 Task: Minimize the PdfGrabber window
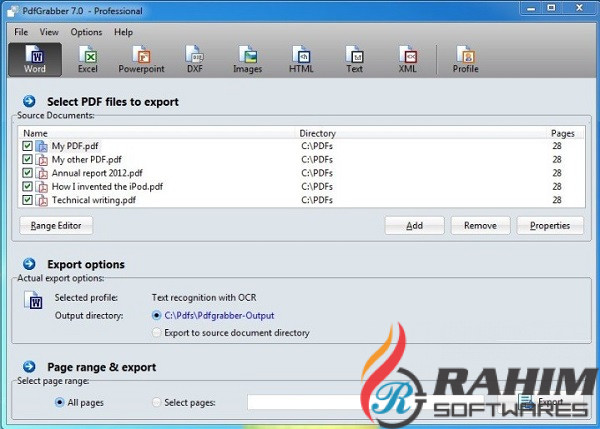pyautogui.click(x=531, y=8)
